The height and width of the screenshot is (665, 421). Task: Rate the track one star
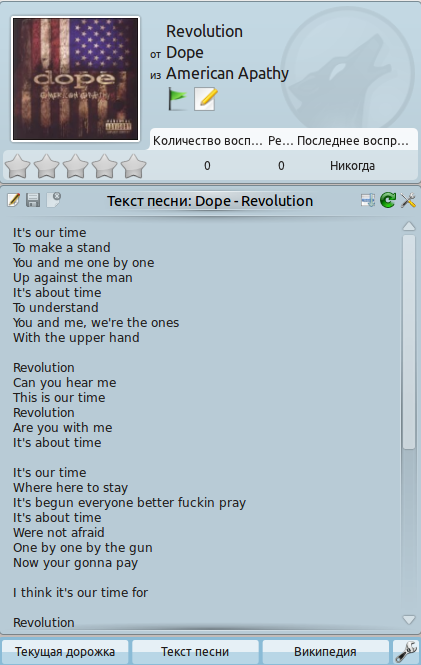pos(17,166)
